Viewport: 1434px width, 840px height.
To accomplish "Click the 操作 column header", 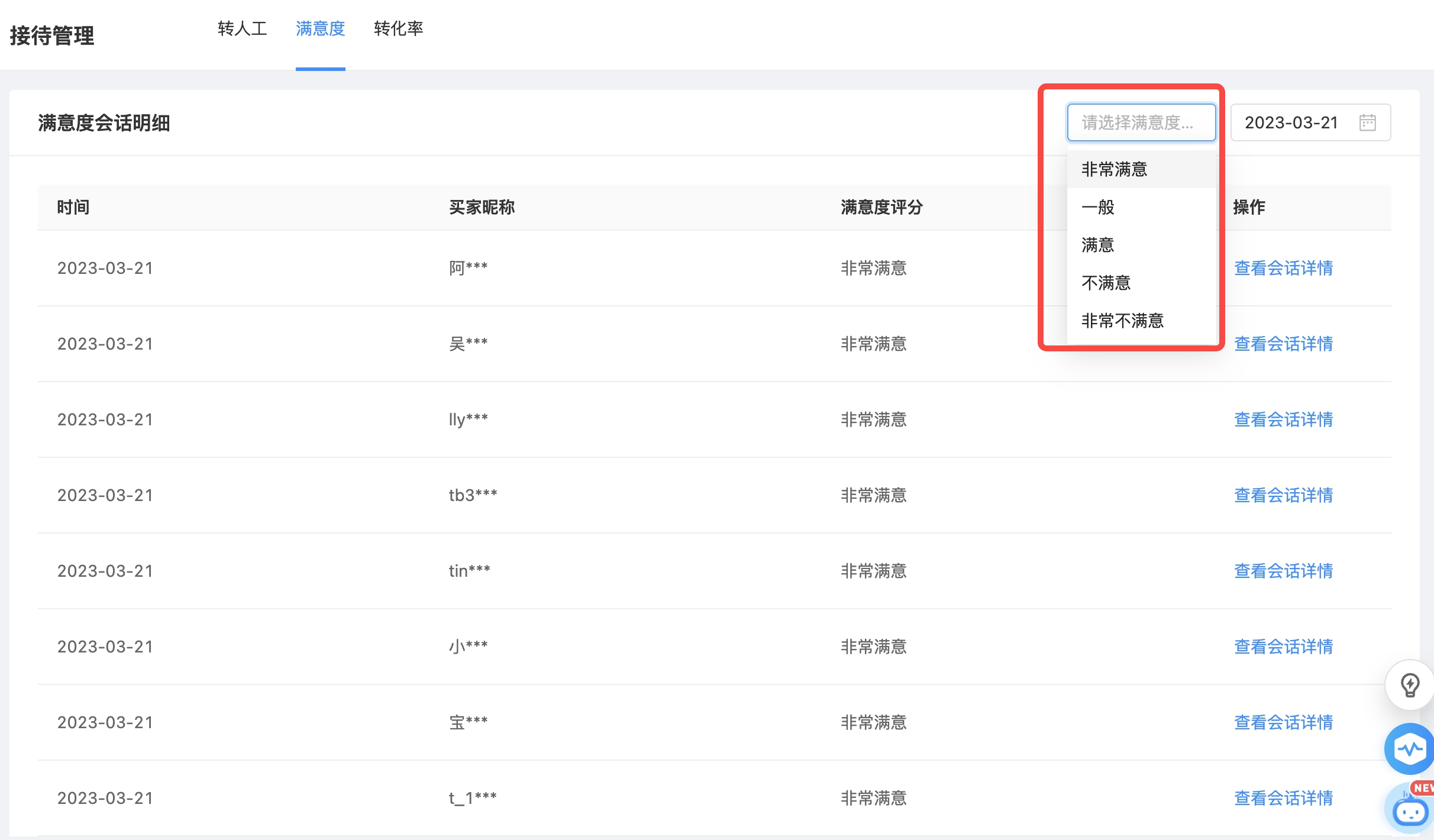I will click(x=1249, y=207).
